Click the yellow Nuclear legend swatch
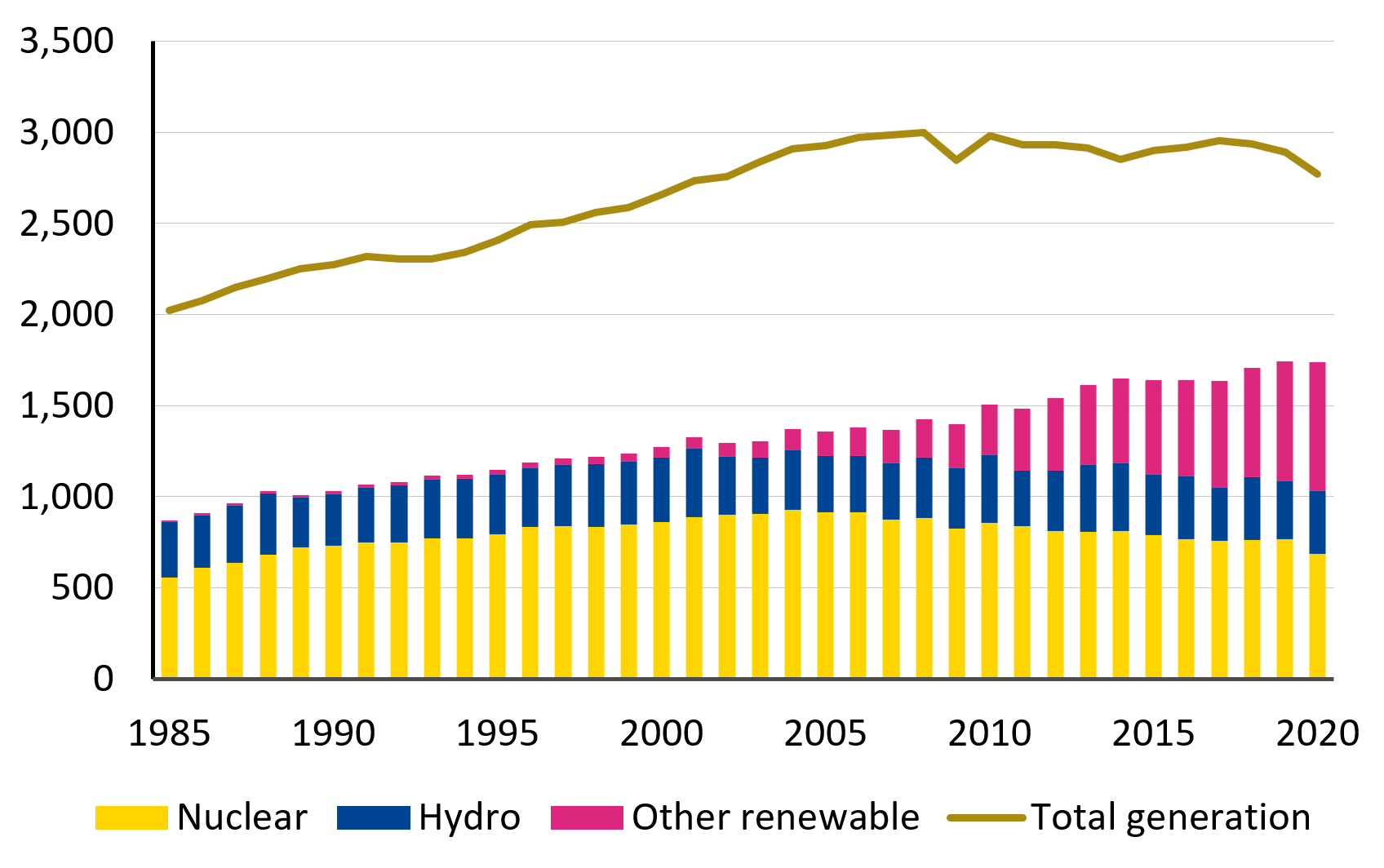The width and height of the screenshot is (1384, 868). (x=131, y=817)
